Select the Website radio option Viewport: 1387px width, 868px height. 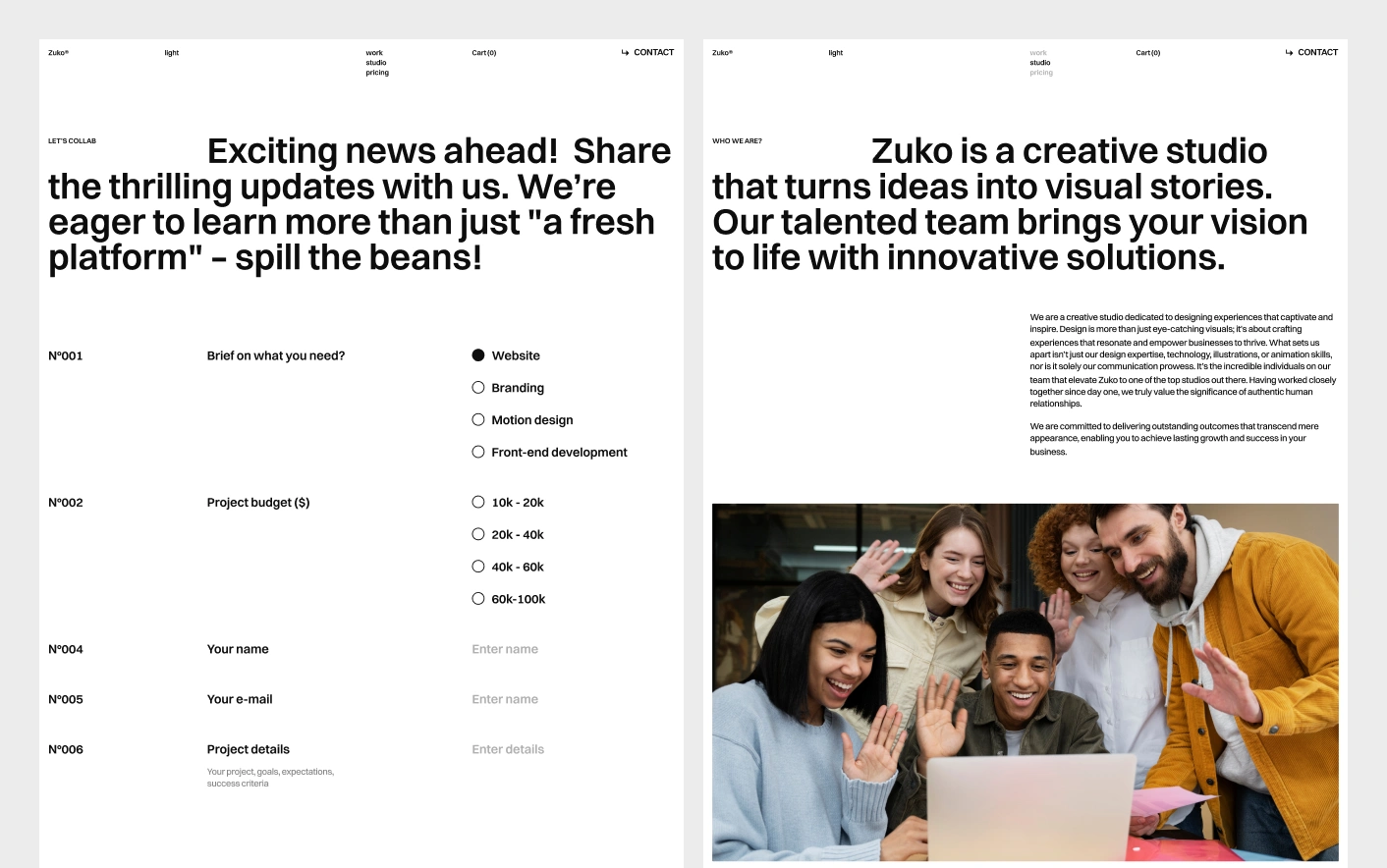[x=478, y=355]
